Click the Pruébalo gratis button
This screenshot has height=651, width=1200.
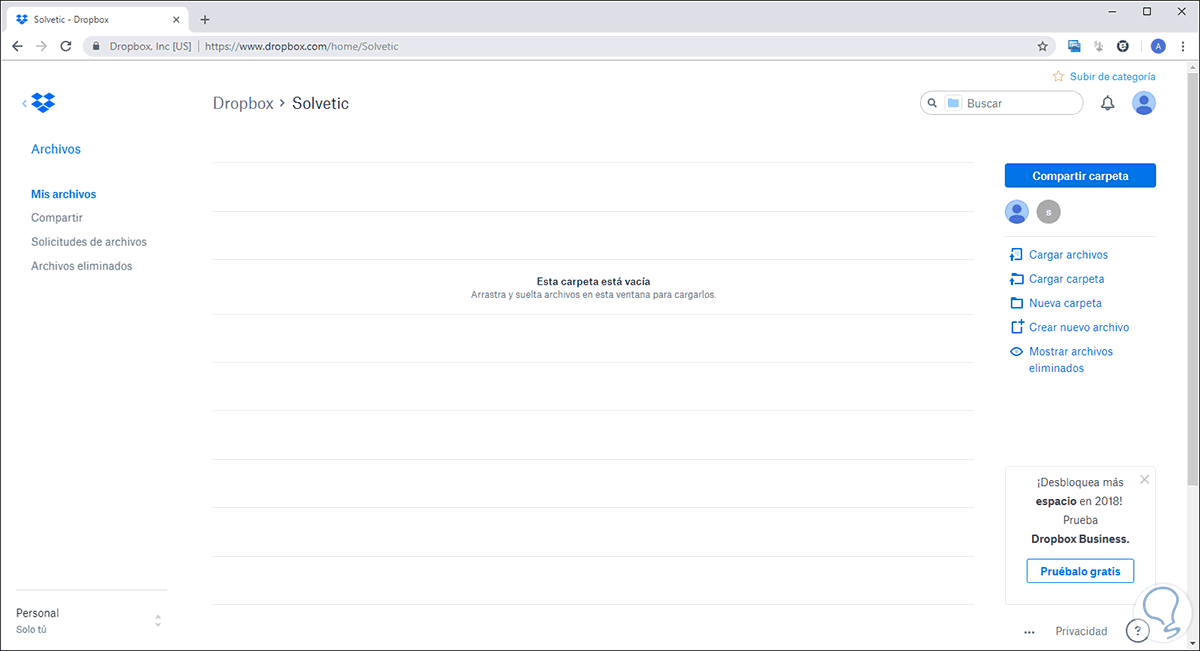pyautogui.click(x=1080, y=571)
